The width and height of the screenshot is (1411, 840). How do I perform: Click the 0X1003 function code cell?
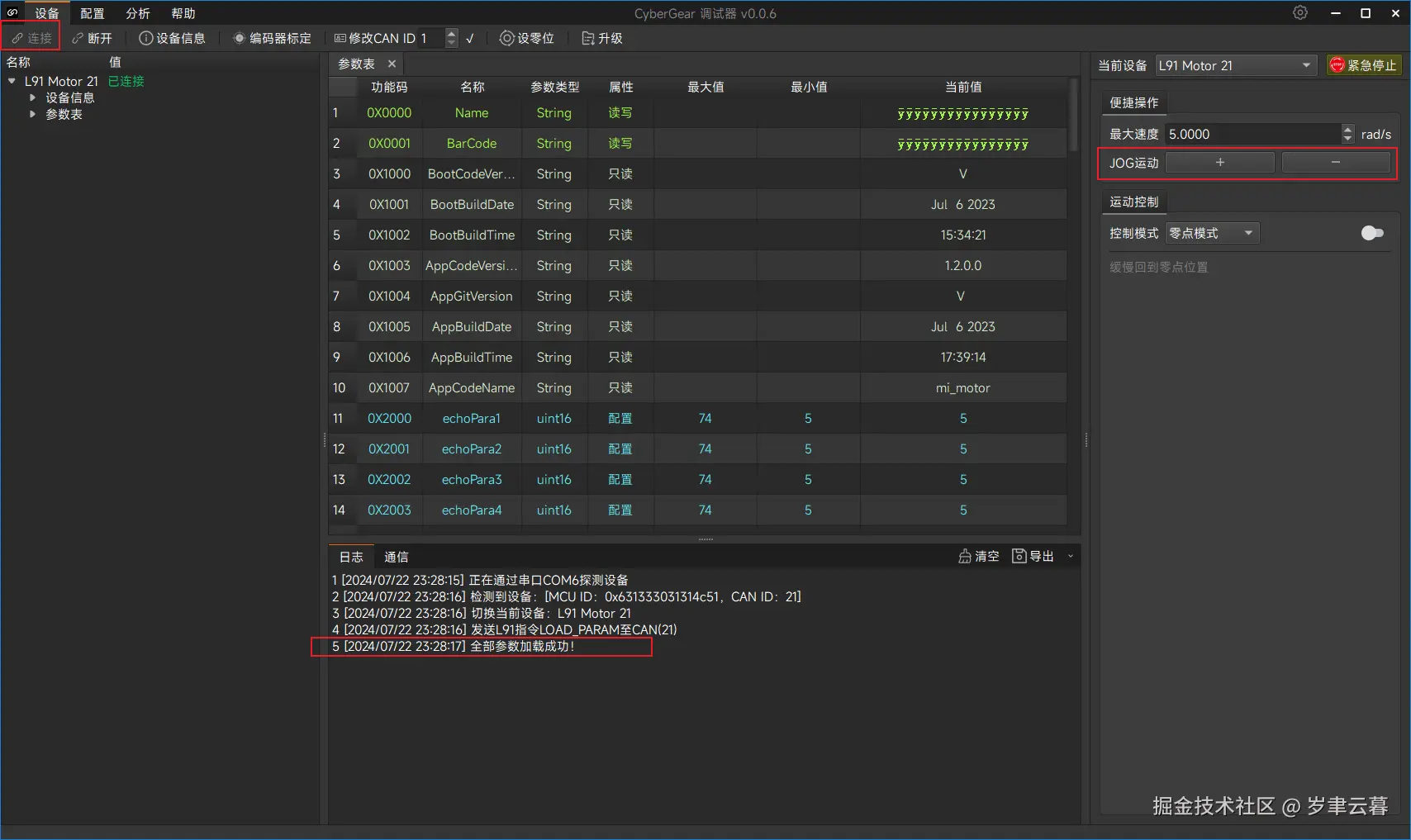389,266
